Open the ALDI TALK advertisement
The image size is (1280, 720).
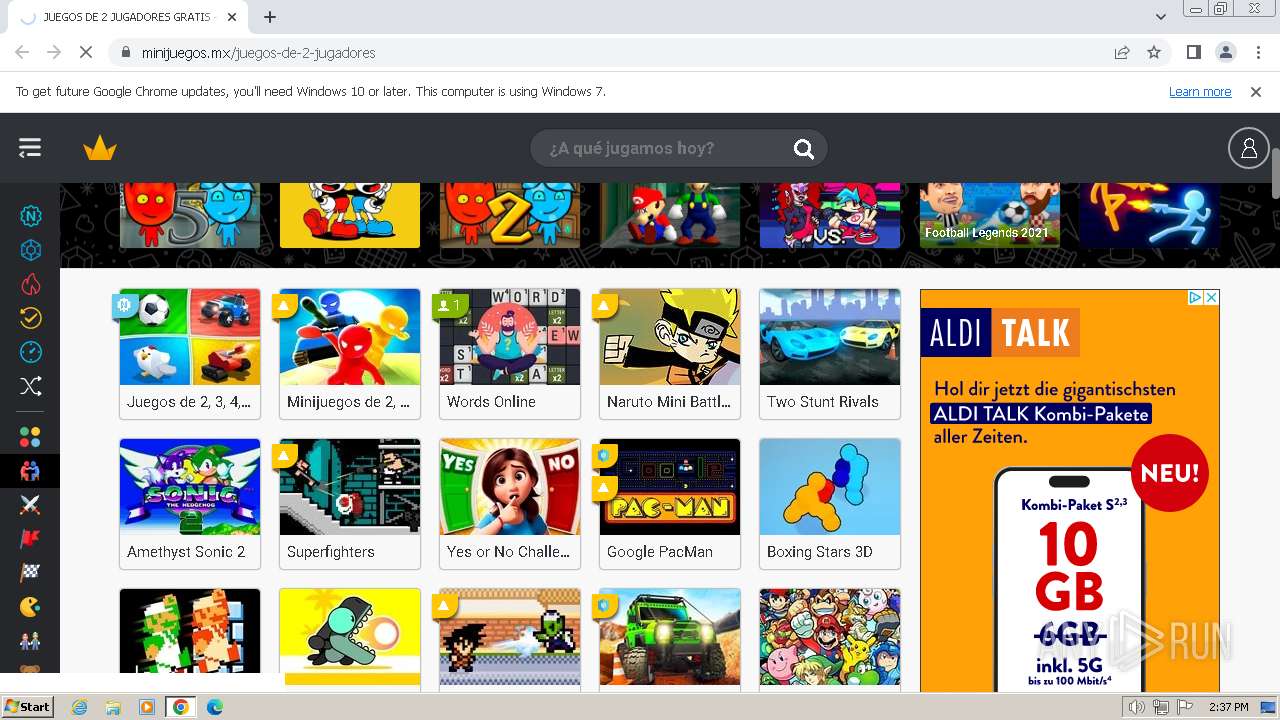click(1070, 490)
